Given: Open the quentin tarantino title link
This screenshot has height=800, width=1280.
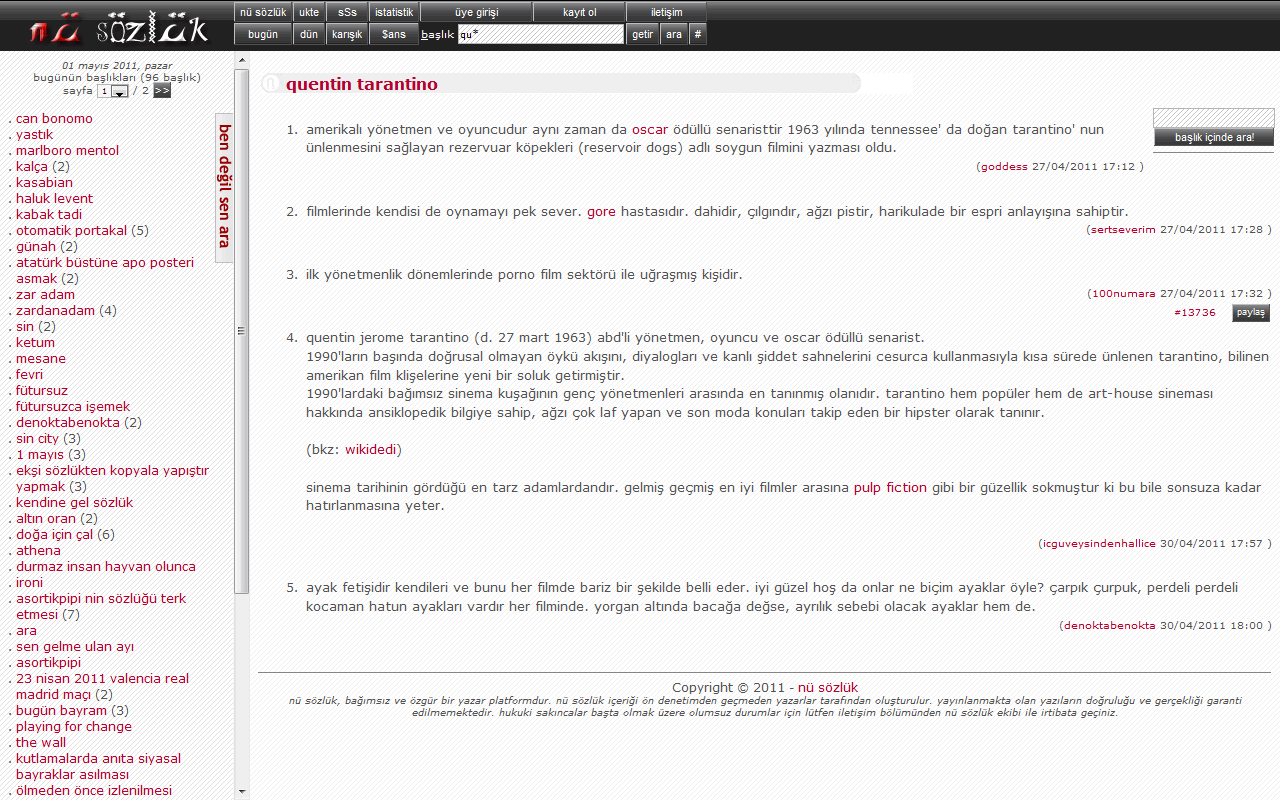Looking at the screenshot, I should tap(362, 84).
